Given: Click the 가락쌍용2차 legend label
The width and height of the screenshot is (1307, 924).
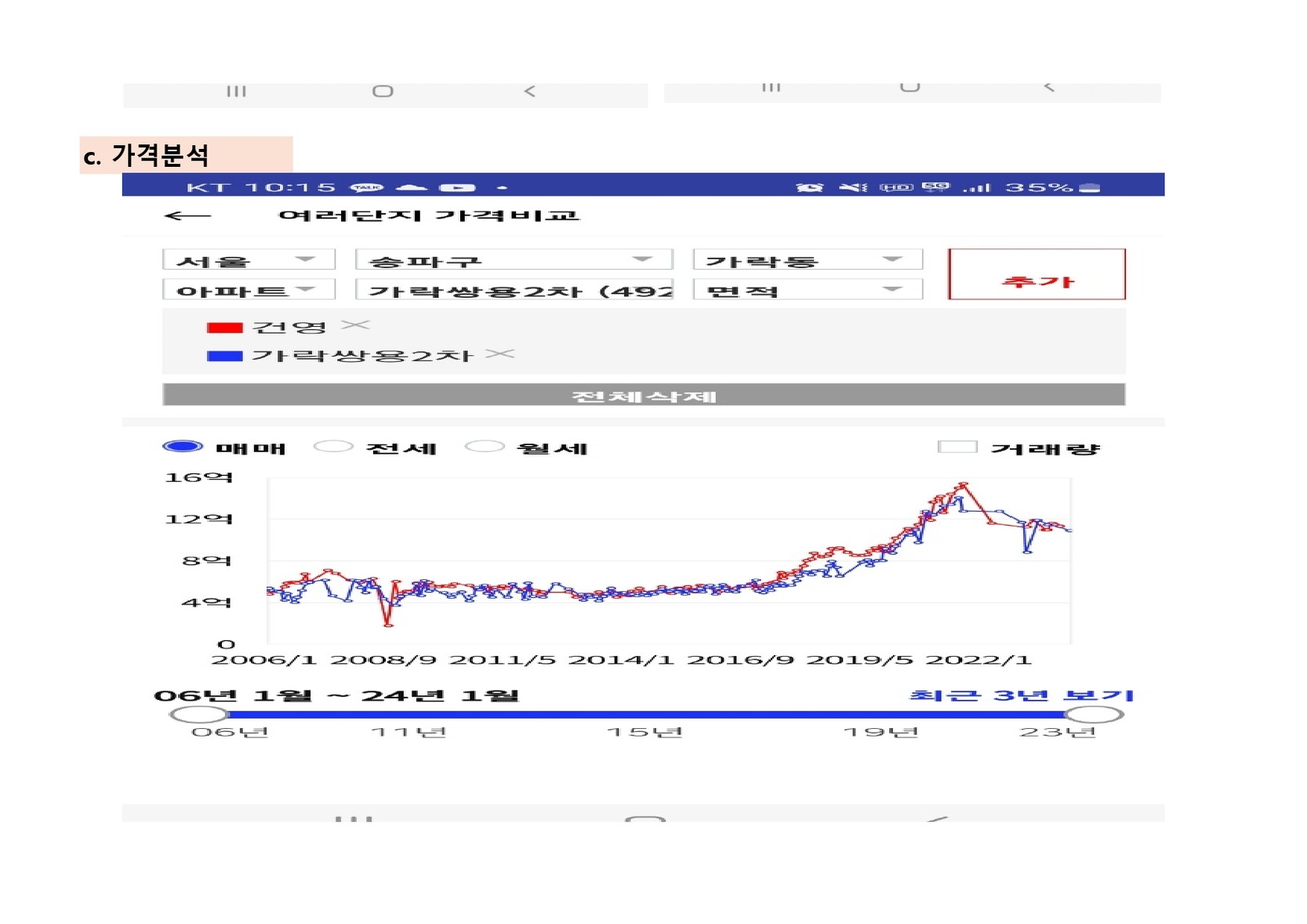Looking at the screenshot, I should pos(361,356).
